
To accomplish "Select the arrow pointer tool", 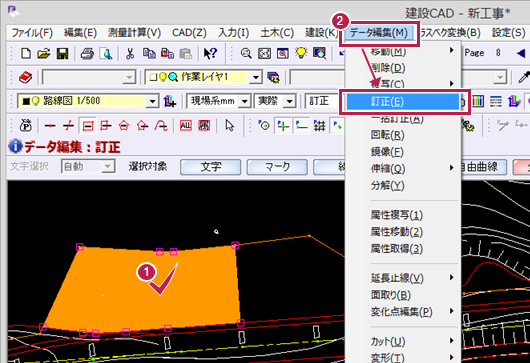I will click(x=230, y=126).
